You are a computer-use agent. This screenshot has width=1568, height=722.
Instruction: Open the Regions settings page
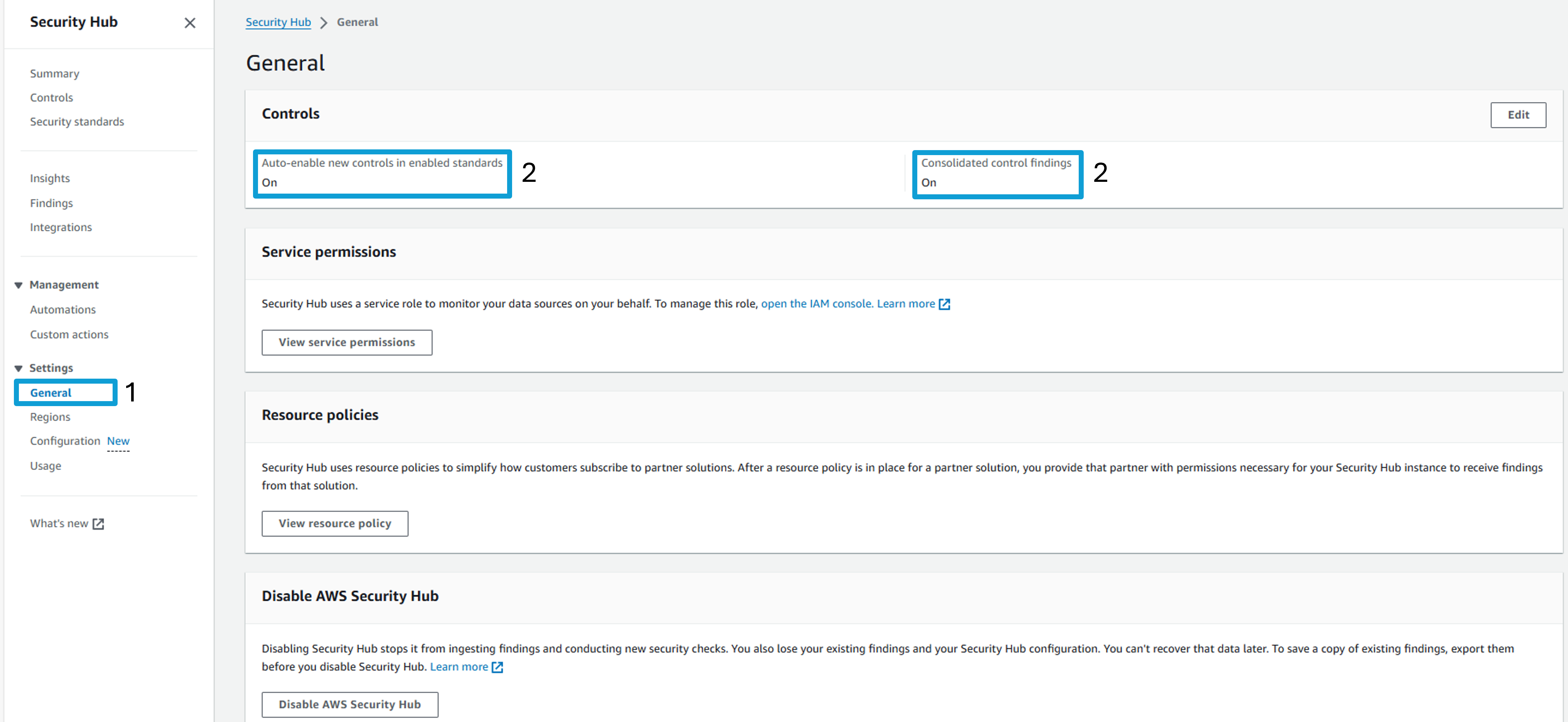tap(51, 417)
